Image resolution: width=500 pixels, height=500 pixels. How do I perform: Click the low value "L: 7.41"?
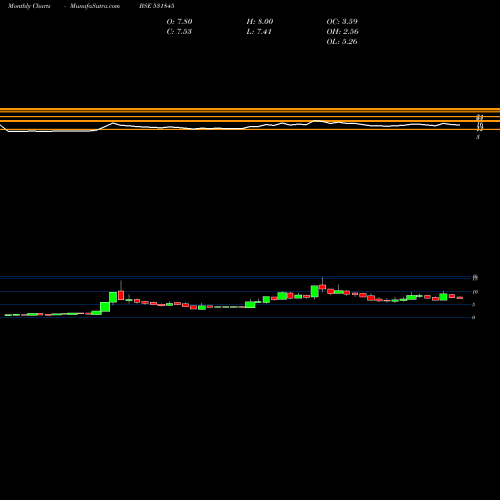tap(259, 31)
